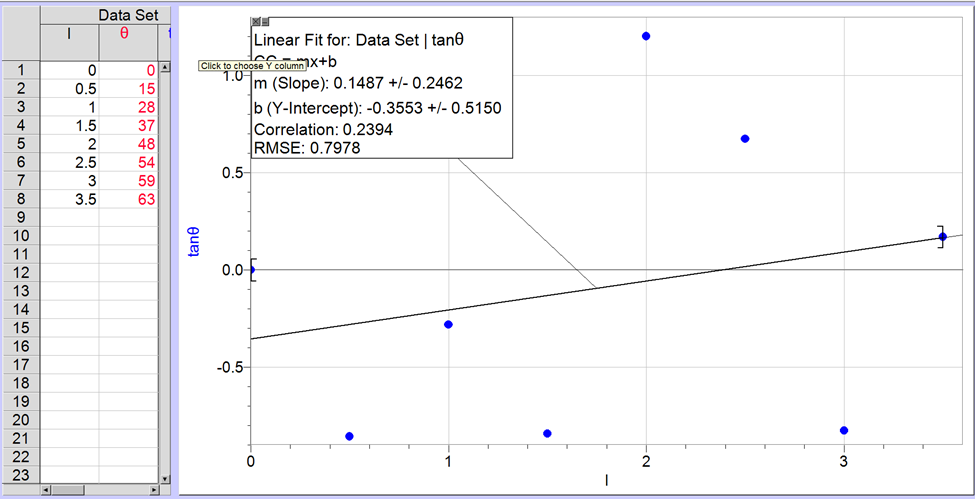Click the table scroll-down arrow
The width and height of the screenshot is (975, 499).
(165, 478)
